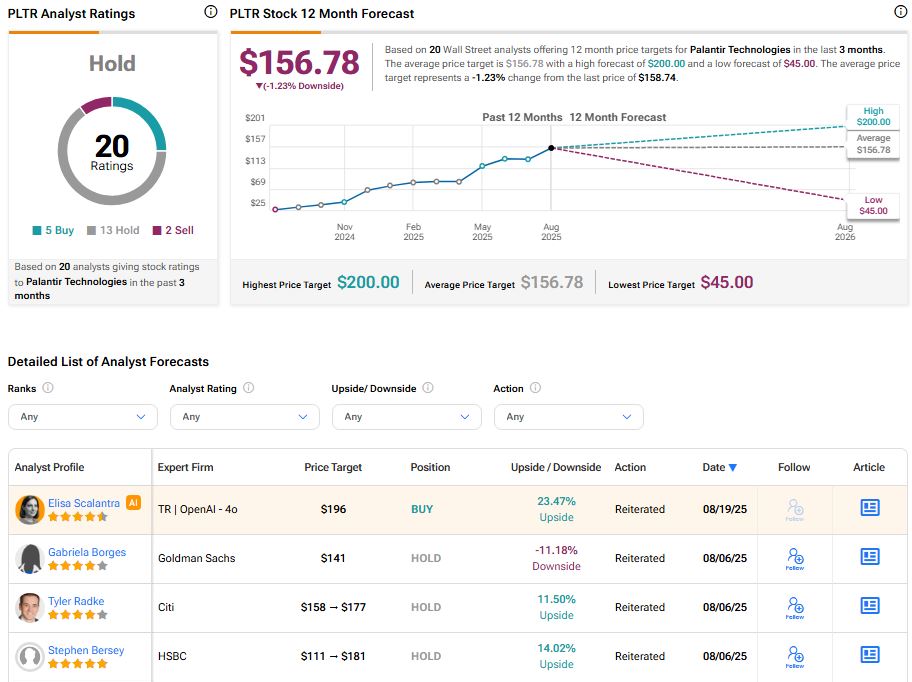
Task: Follow analyst Gabriela Borges
Action: pos(795,559)
